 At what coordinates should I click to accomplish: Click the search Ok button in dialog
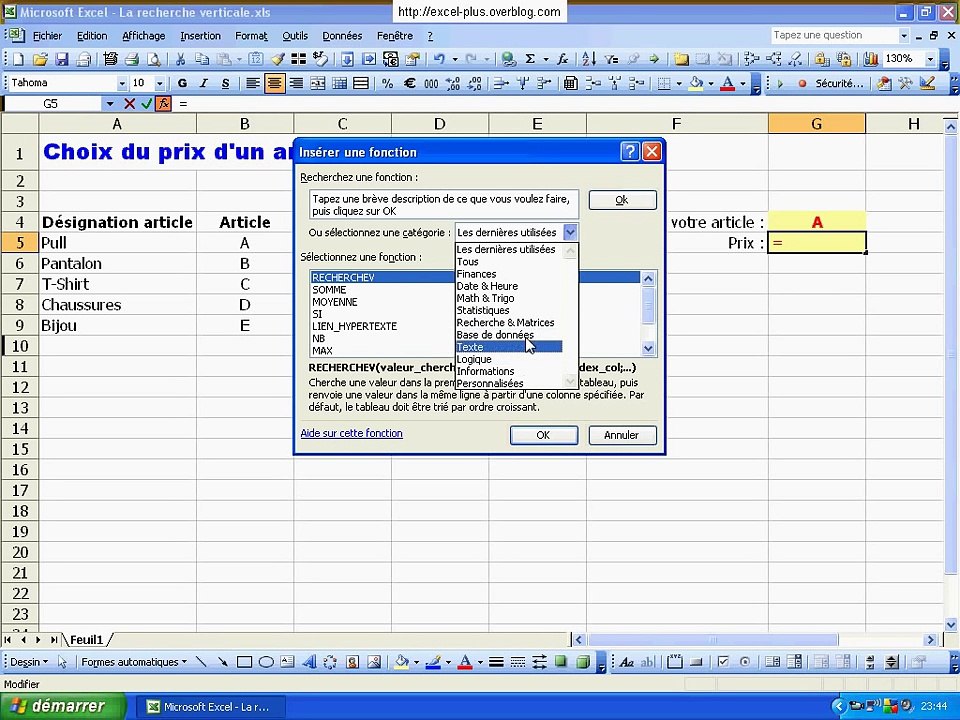[x=623, y=200]
